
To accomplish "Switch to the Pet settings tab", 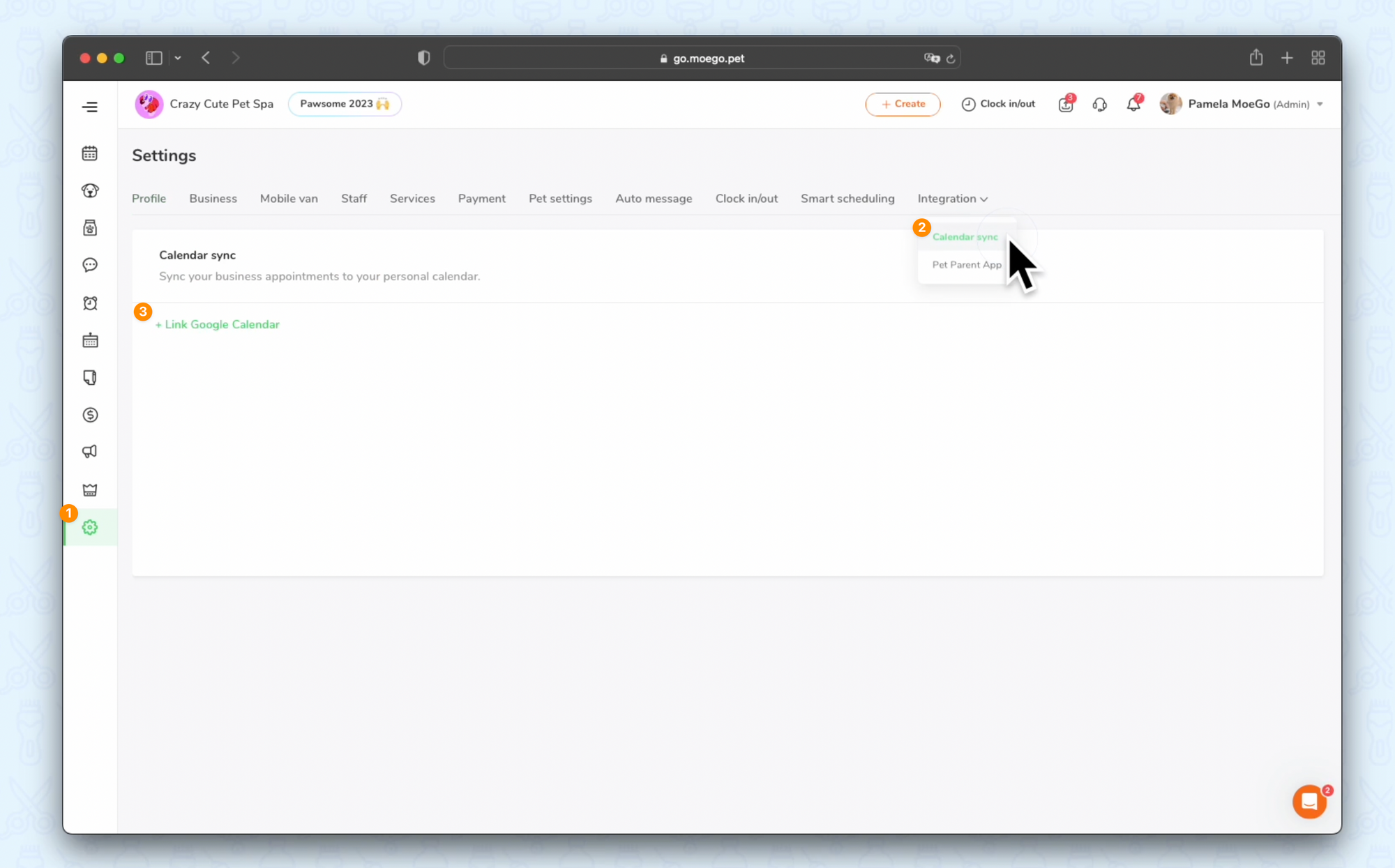I will tap(560, 199).
